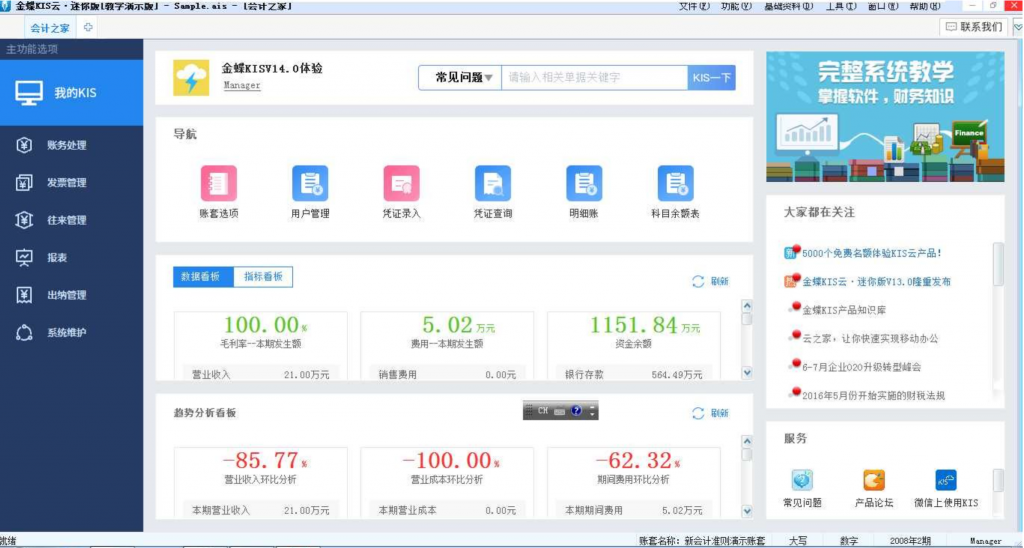Open the 功能 menu
This screenshot has width=1024, height=548.
737,6
